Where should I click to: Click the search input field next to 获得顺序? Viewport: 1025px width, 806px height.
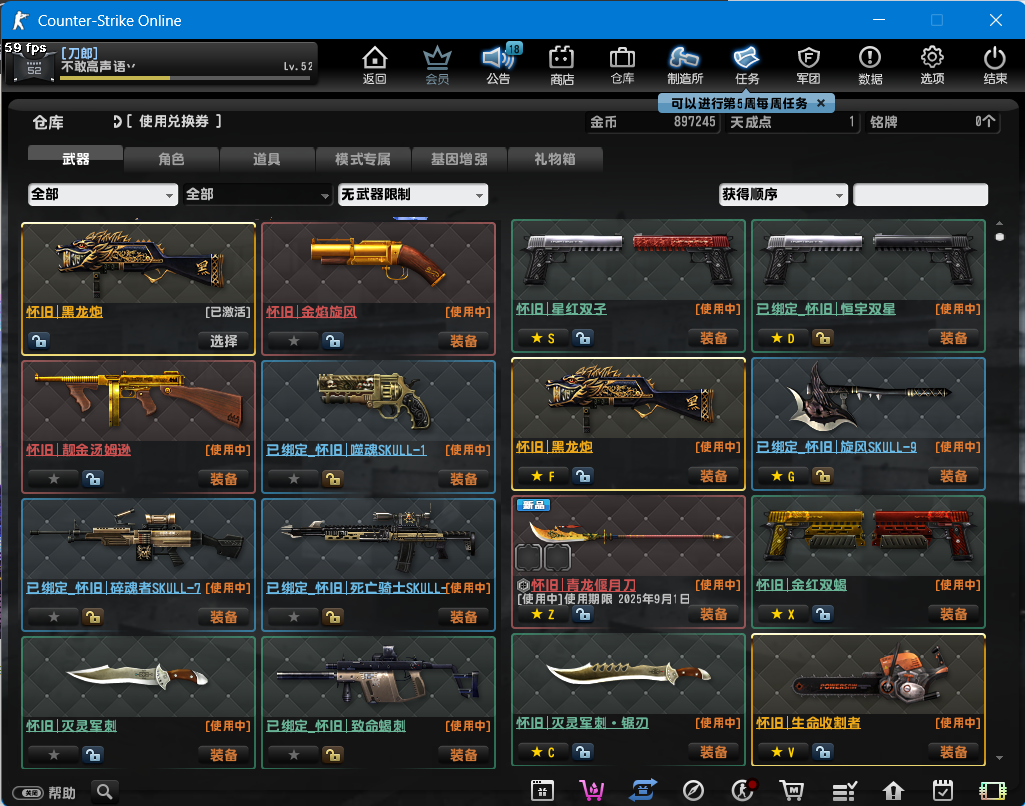click(x=920, y=194)
